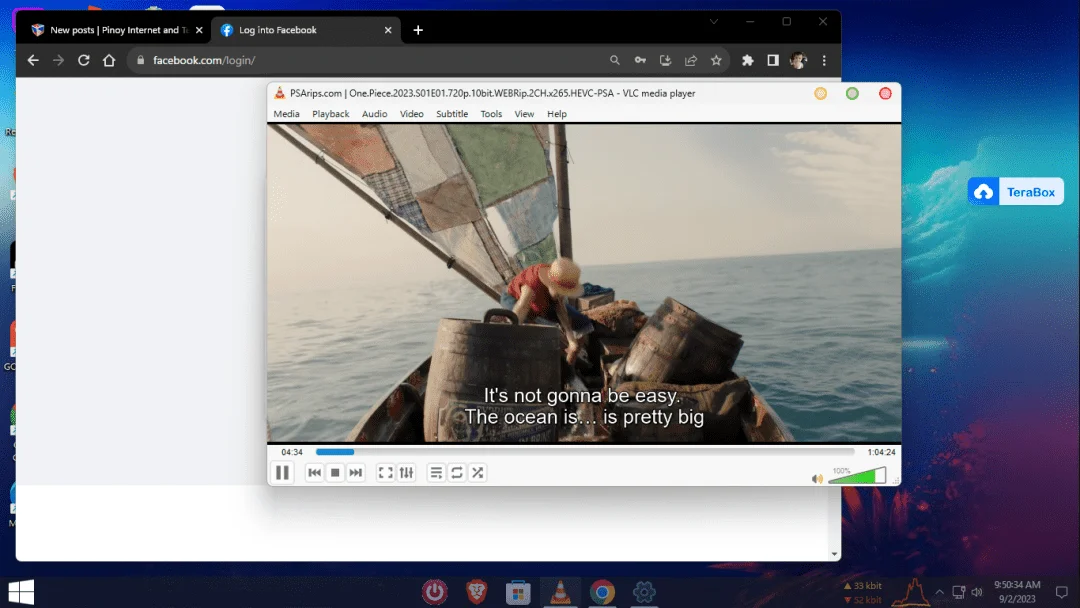Open the Audio menu in VLC
Screen dimensions: 1080x608
375,114
